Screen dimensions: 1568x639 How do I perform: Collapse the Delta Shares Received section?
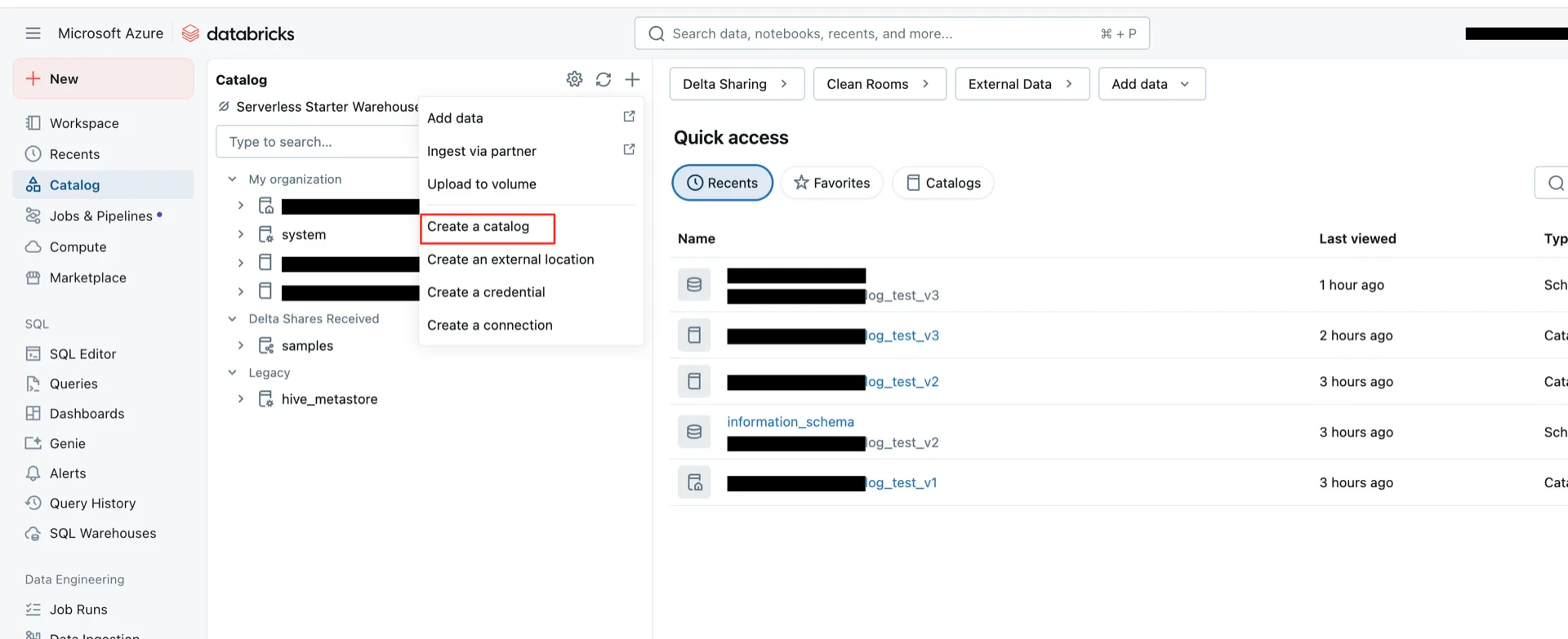click(x=232, y=318)
